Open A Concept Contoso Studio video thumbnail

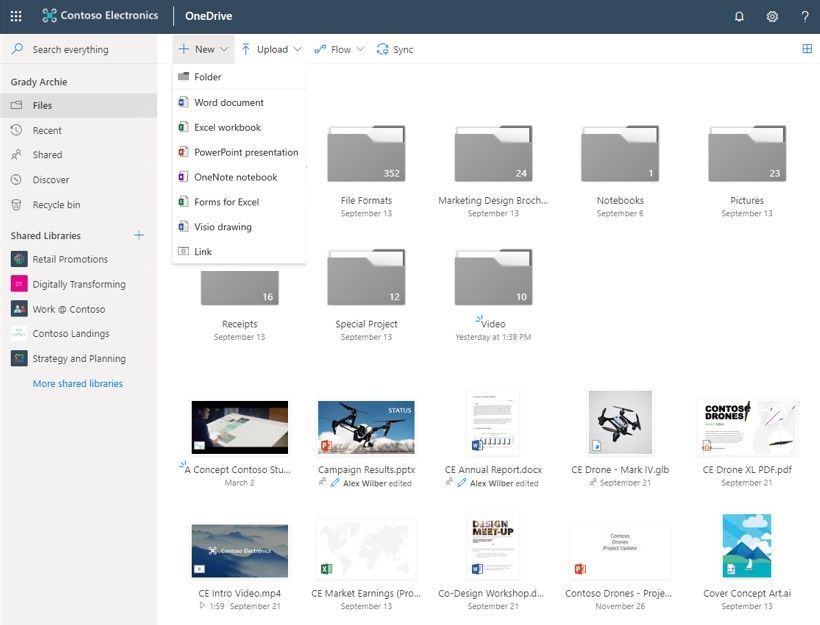pos(240,427)
